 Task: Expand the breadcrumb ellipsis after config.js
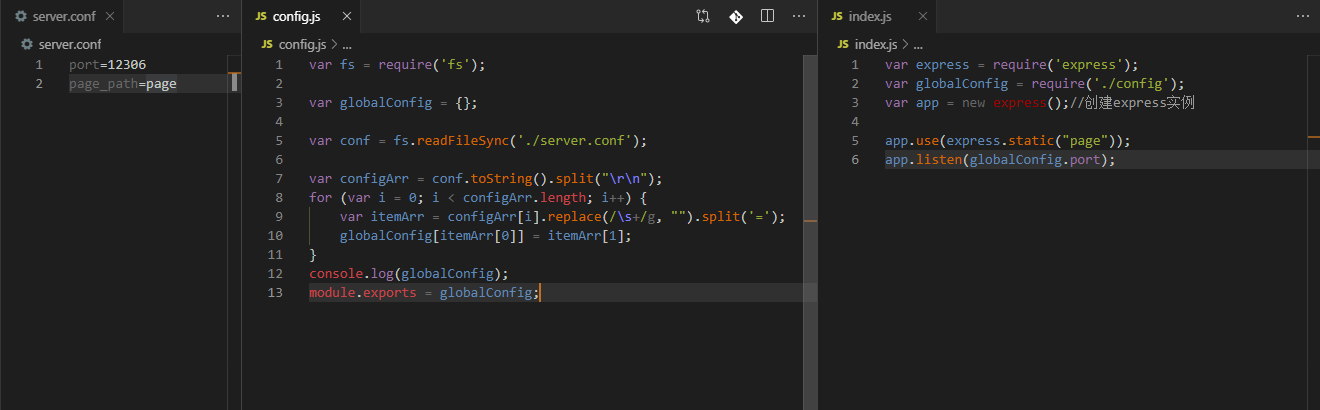(x=346, y=45)
